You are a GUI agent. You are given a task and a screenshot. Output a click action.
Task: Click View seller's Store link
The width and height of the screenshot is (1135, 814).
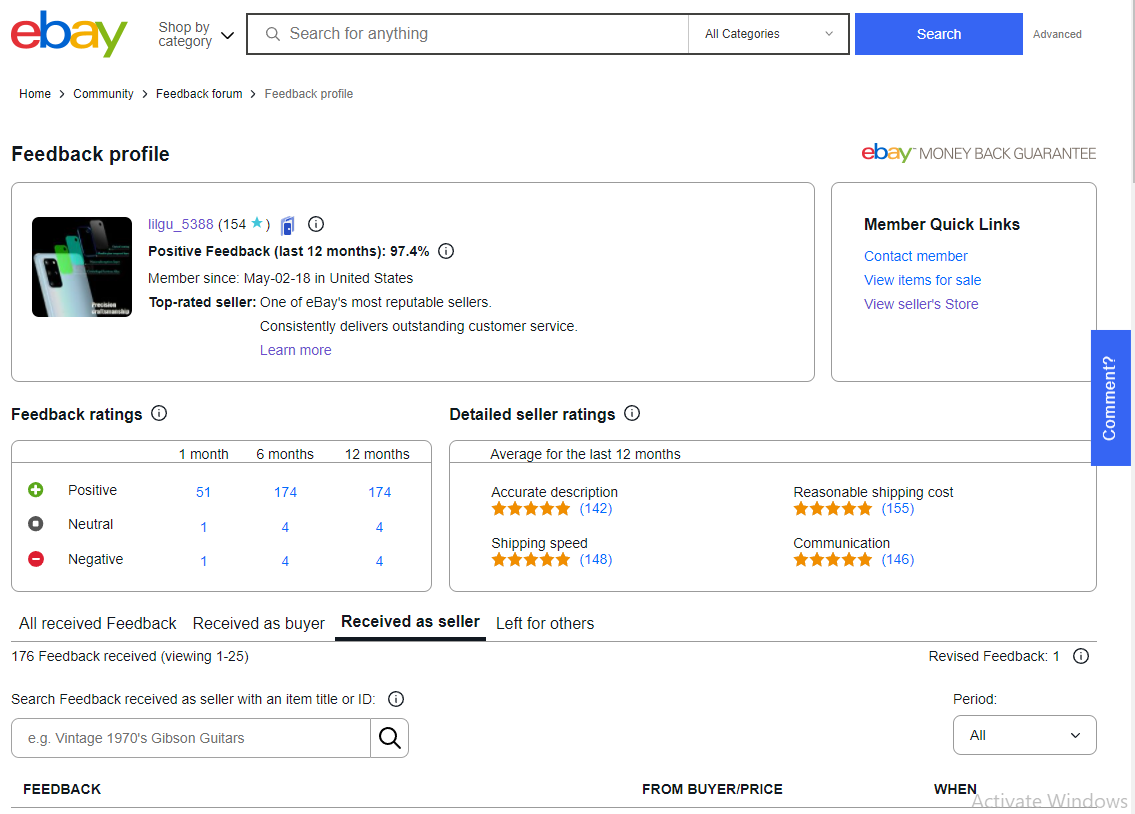tap(921, 304)
